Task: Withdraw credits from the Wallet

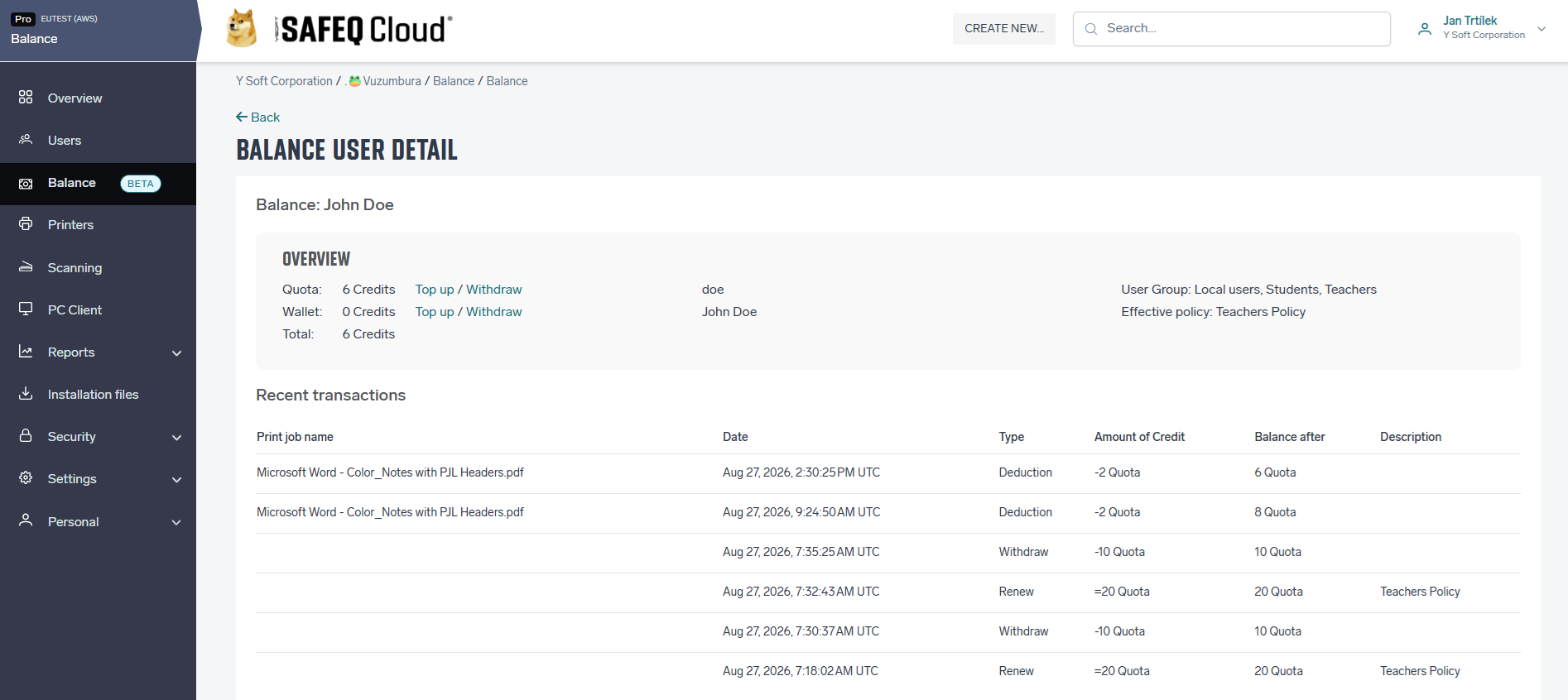Action: (493, 312)
